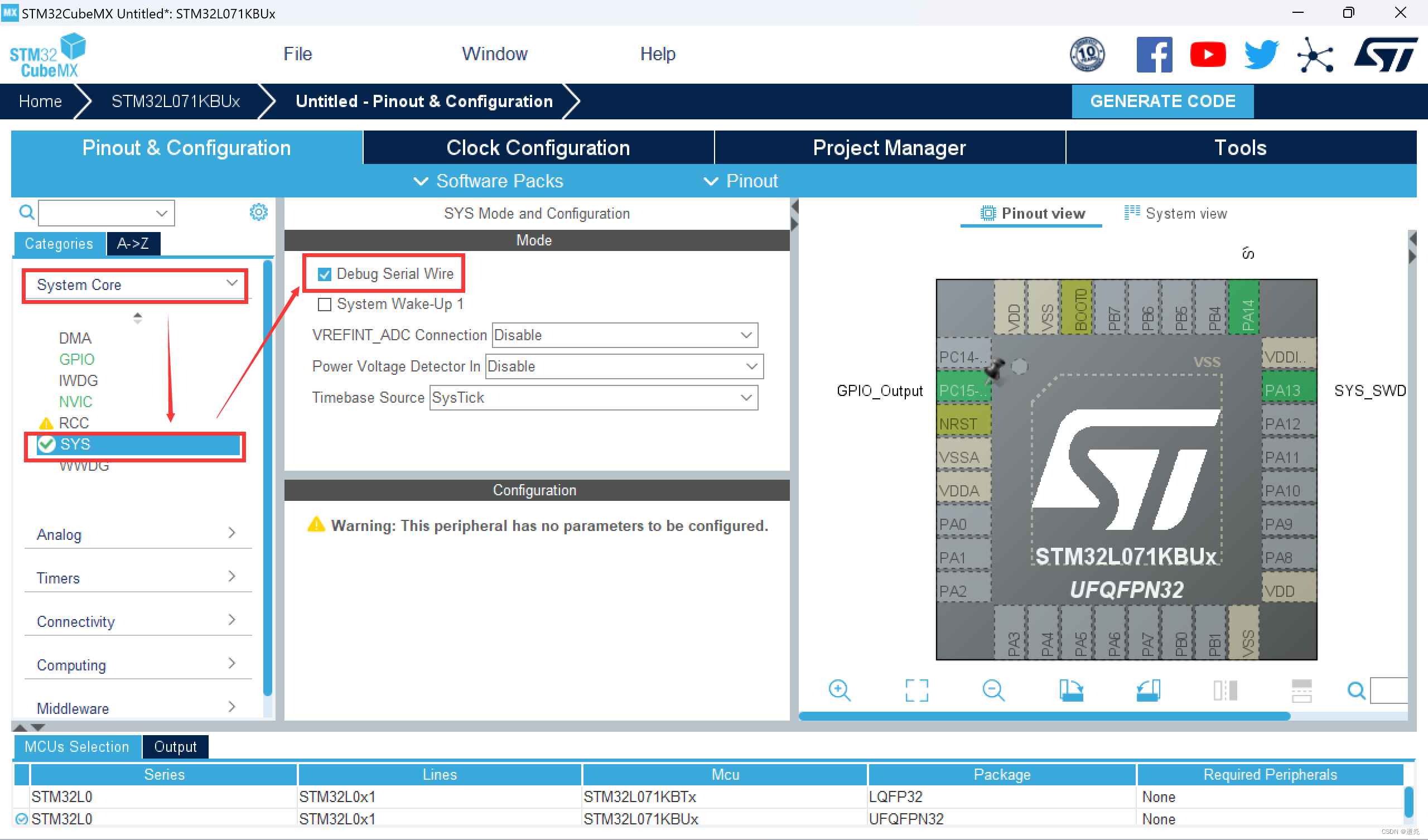The height and width of the screenshot is (840, 1428).
Task: Select NVIC in System Core list
Action: point(75,402)
